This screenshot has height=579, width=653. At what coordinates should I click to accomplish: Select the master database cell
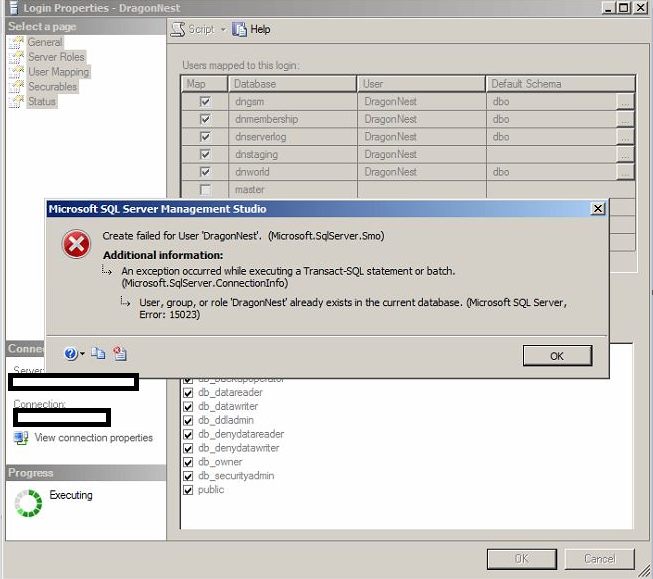[x=292, y=190]
